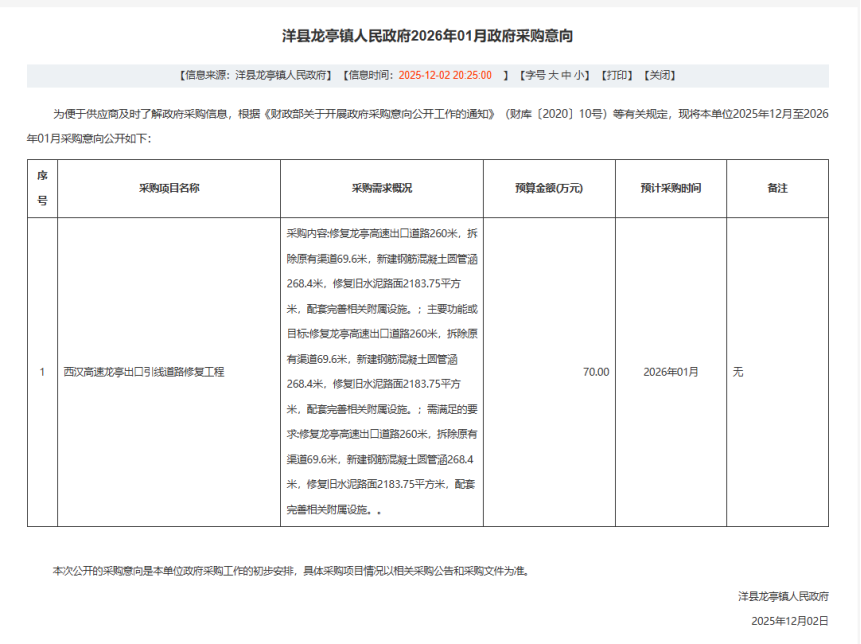Click the 打印 print link
This screenshot has width=861, height=644.
[617, 75]
